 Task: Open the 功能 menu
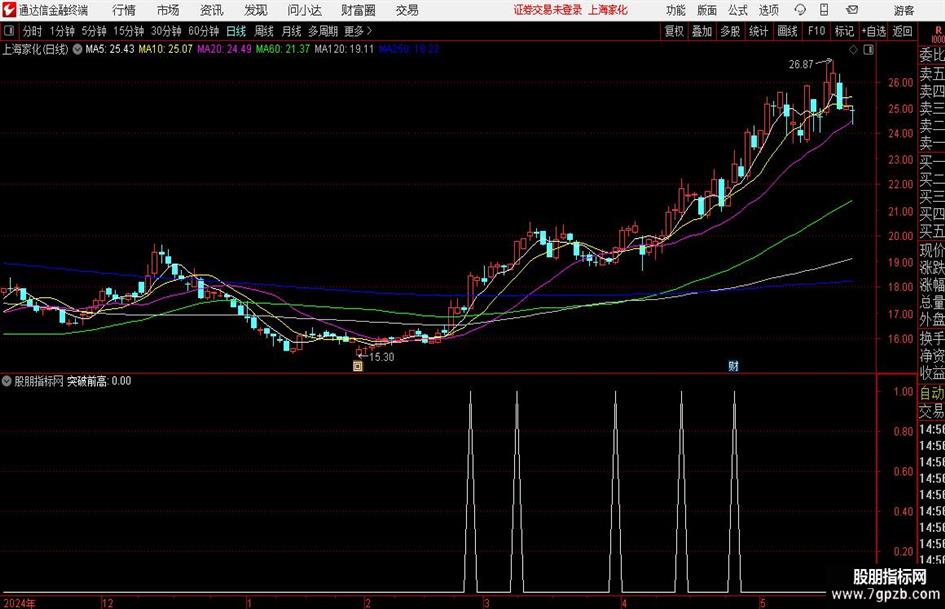coord(676,10)
